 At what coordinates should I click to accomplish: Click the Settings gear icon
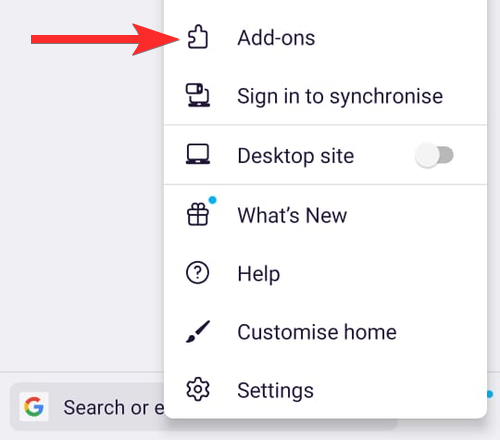coord(198,389)
